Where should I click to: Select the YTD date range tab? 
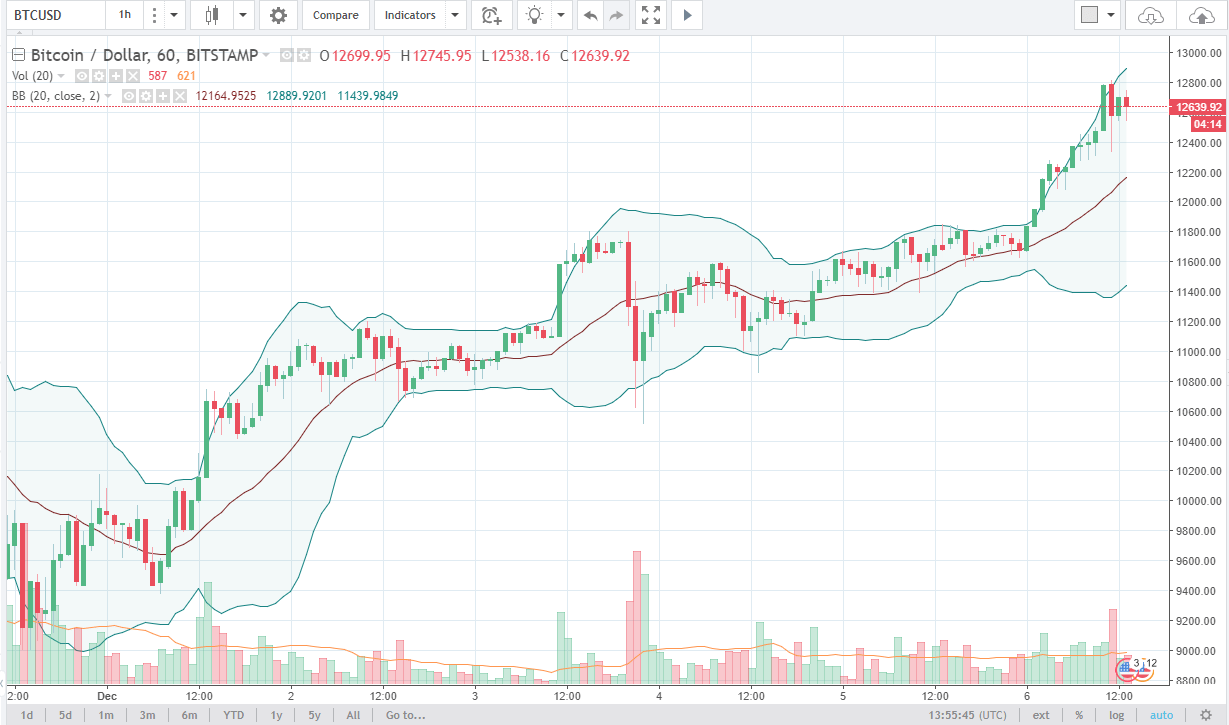pyautogui.click(x=233, y=715)
